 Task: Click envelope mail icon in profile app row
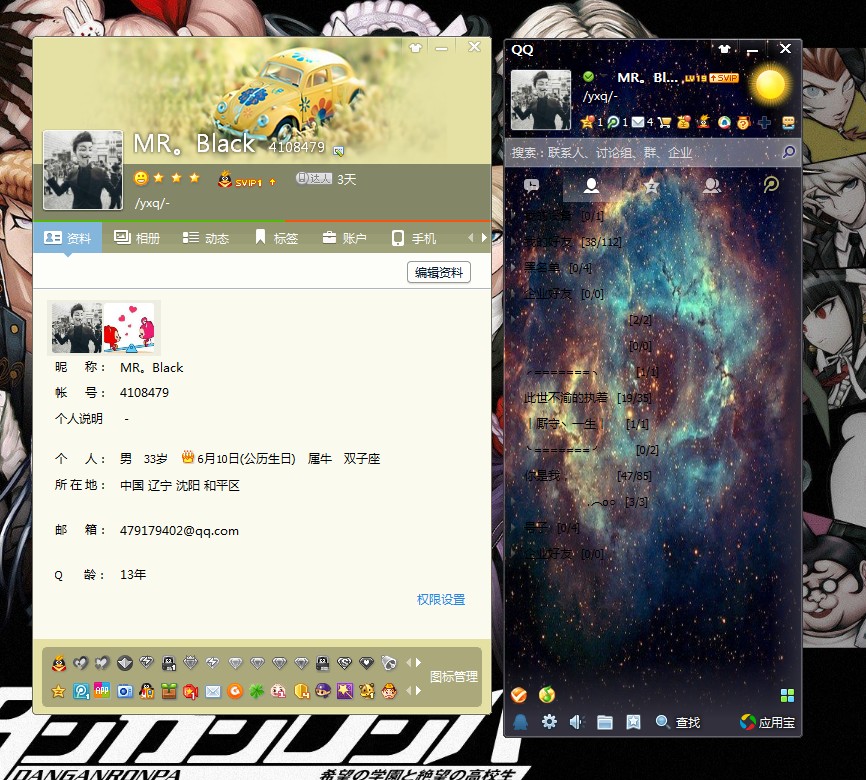click(213, 691)
